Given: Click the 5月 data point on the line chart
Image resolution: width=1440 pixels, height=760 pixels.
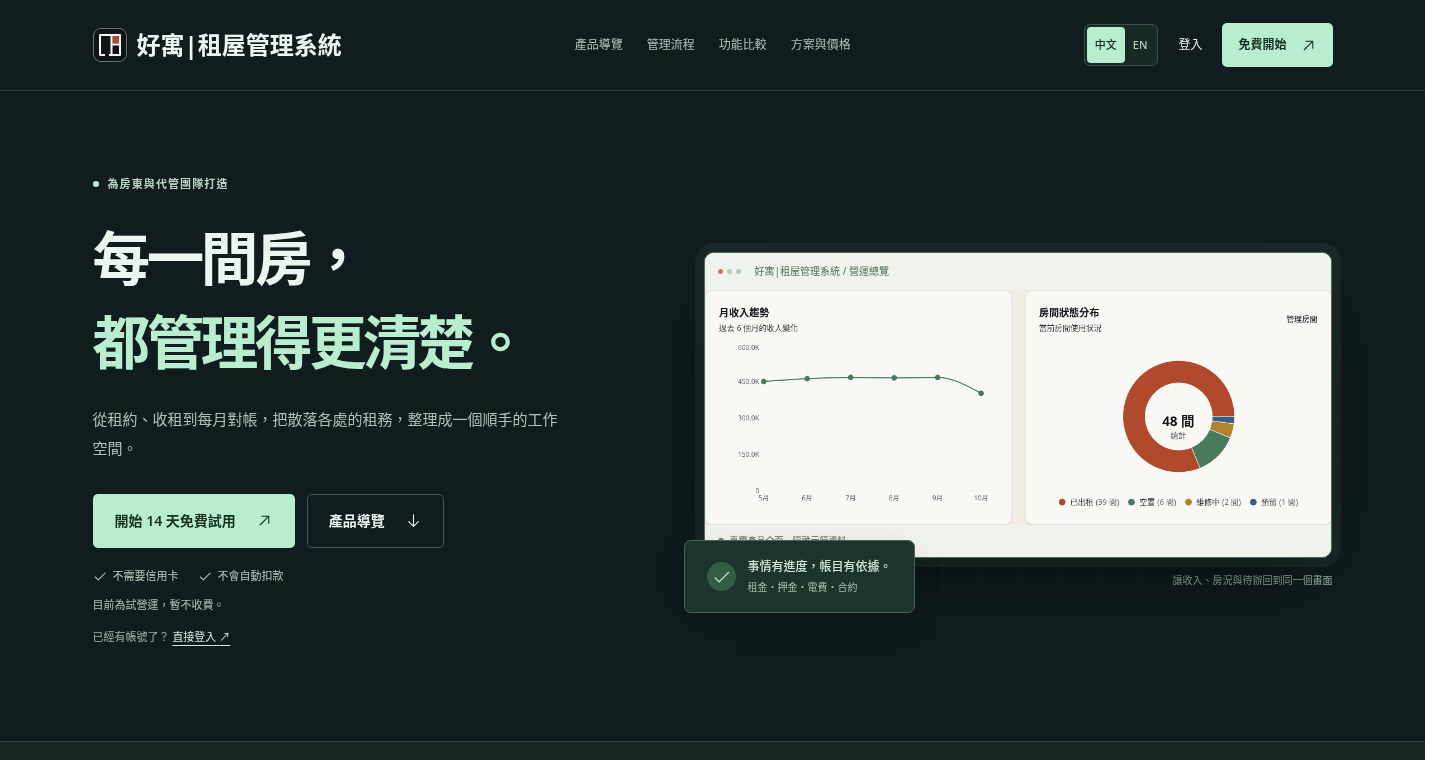Looking at the screenshot, I should click(763, 381).
